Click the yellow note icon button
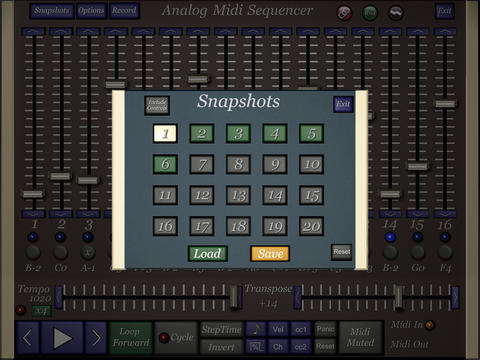 coord(256,329)
